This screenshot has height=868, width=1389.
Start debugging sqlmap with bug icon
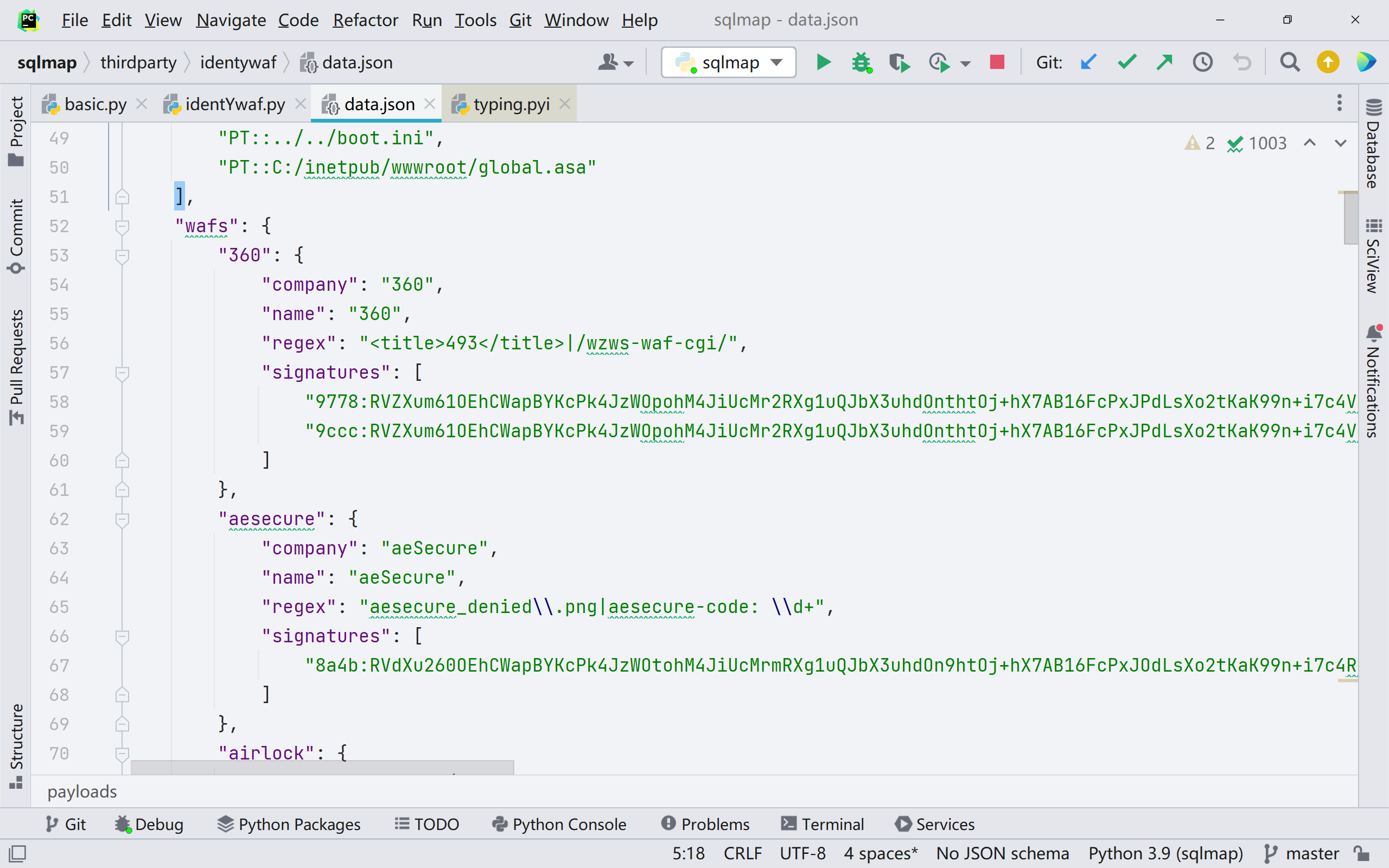pyautogui.click(x=862, y=62)
